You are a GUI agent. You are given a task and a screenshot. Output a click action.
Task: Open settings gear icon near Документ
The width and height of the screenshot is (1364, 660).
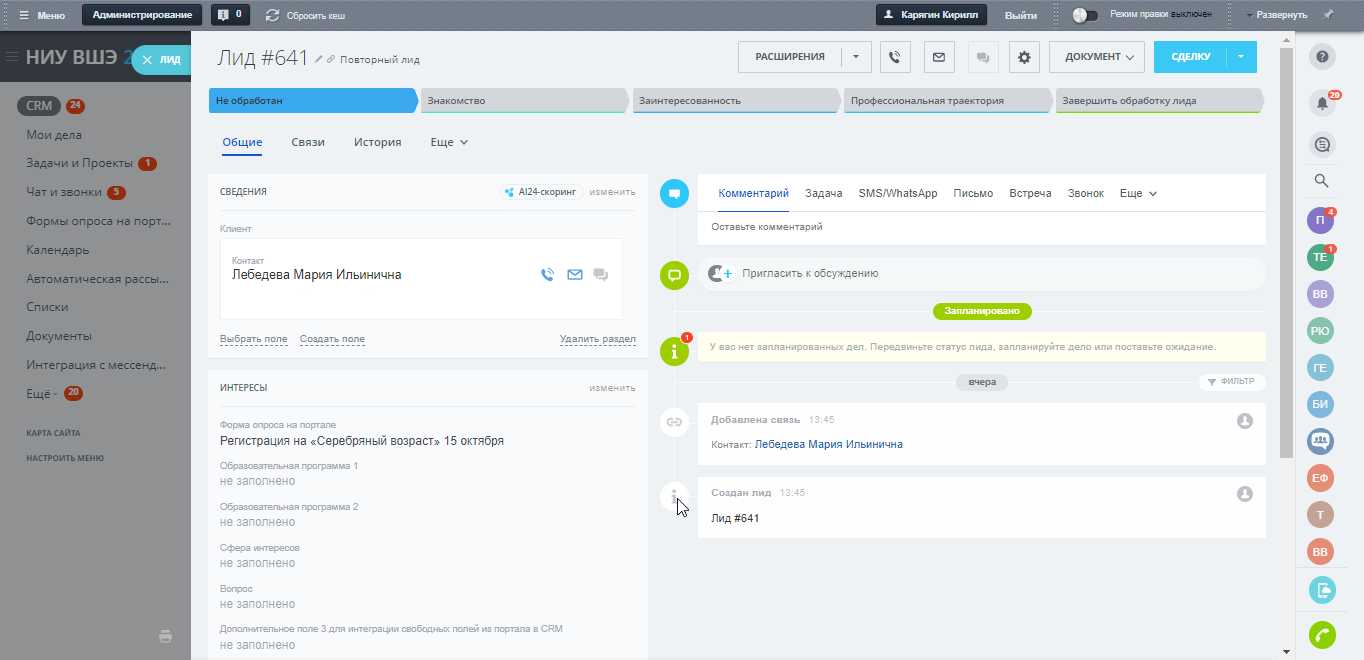click(x=1024, y=57)
